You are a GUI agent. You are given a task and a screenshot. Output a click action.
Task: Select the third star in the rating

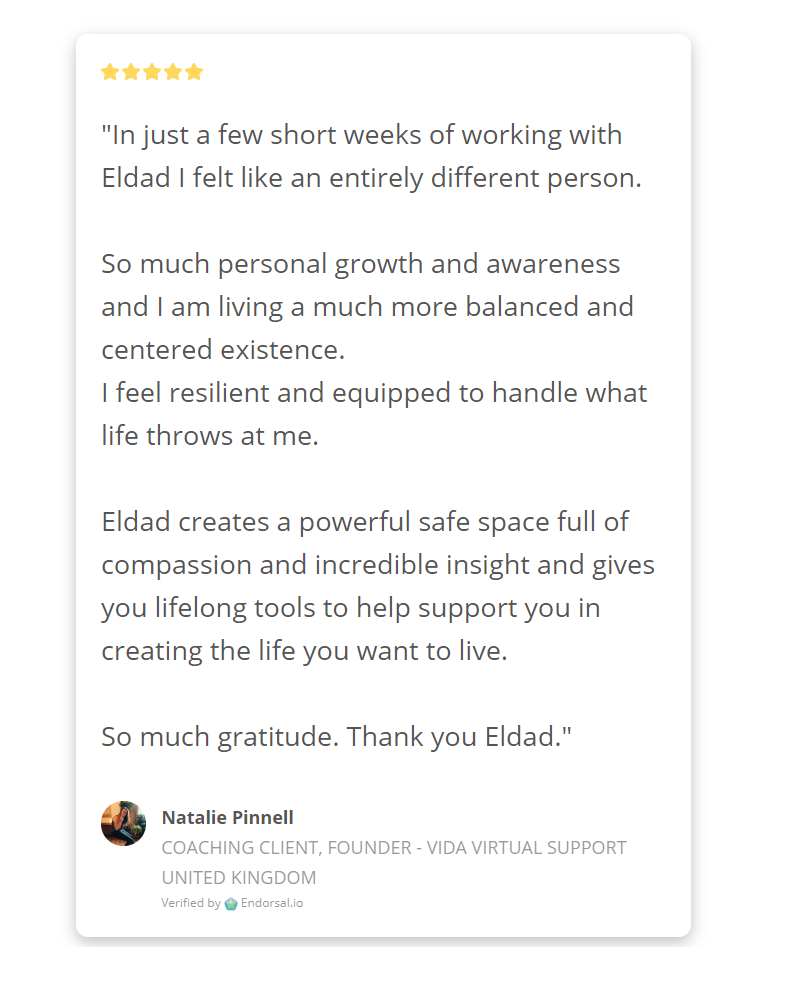(x=152, y=71)
